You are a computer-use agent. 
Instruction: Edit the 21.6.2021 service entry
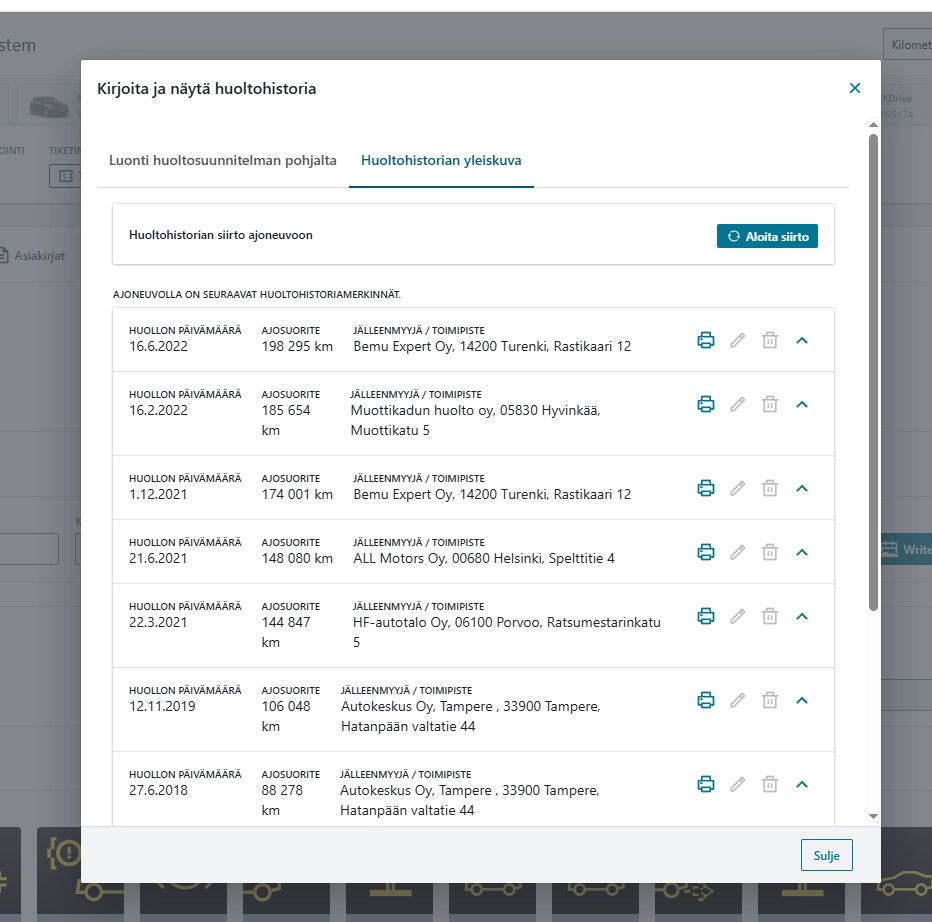click(x=738, y=552)
